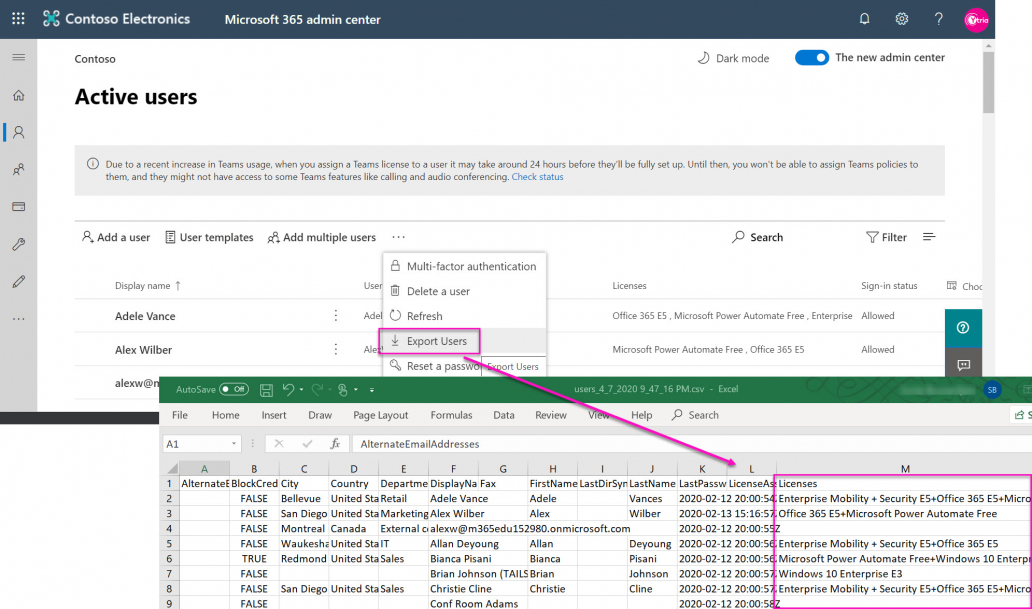
Task: Choose Reset a password menu item
Action: click(x=434, y=366)
